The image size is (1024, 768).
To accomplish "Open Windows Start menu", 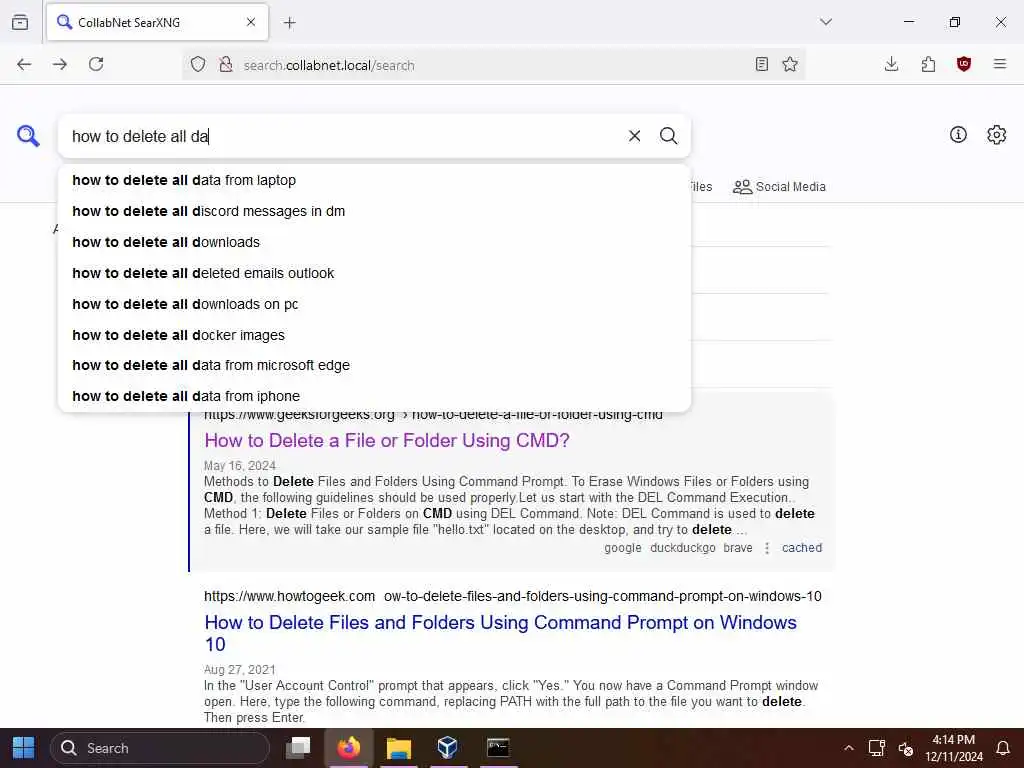I will [x=24, y=748].
